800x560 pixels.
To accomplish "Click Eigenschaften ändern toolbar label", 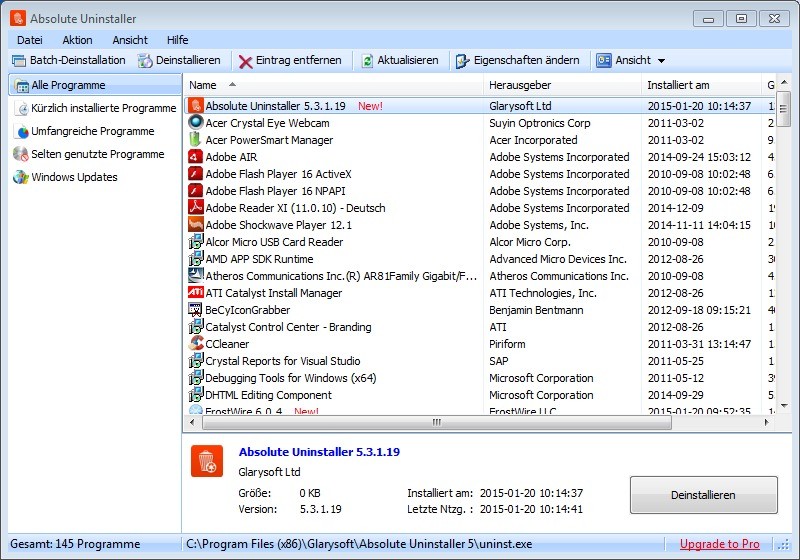I will [x=527, y=60].
